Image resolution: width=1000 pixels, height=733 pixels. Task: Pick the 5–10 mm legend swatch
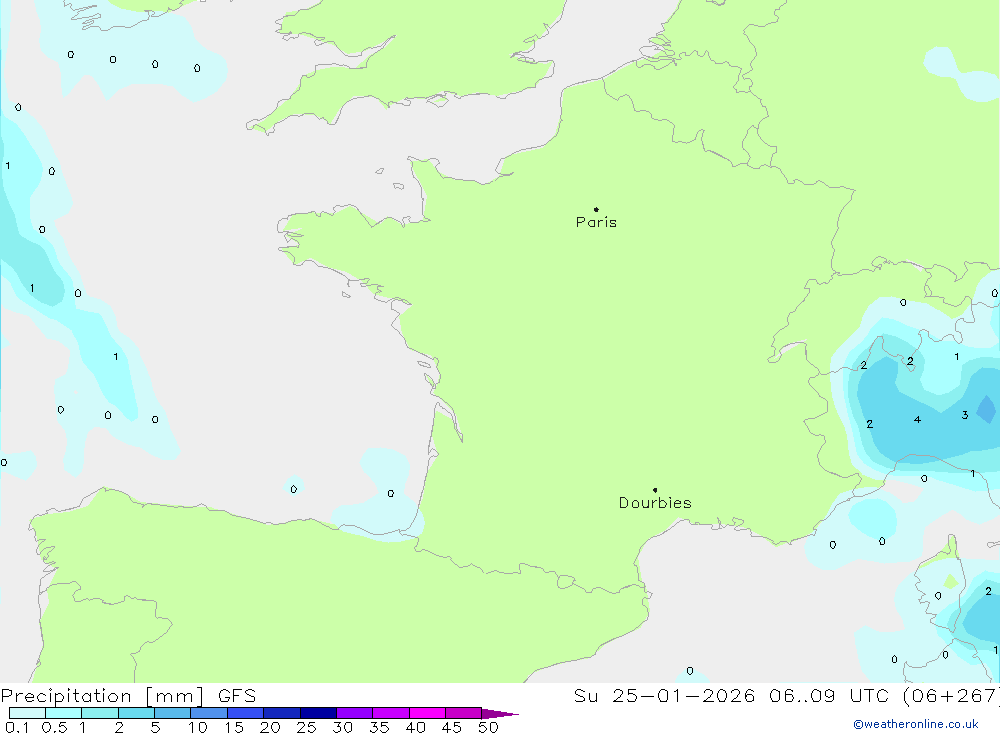pyautogui.click(x=172, y=713)
